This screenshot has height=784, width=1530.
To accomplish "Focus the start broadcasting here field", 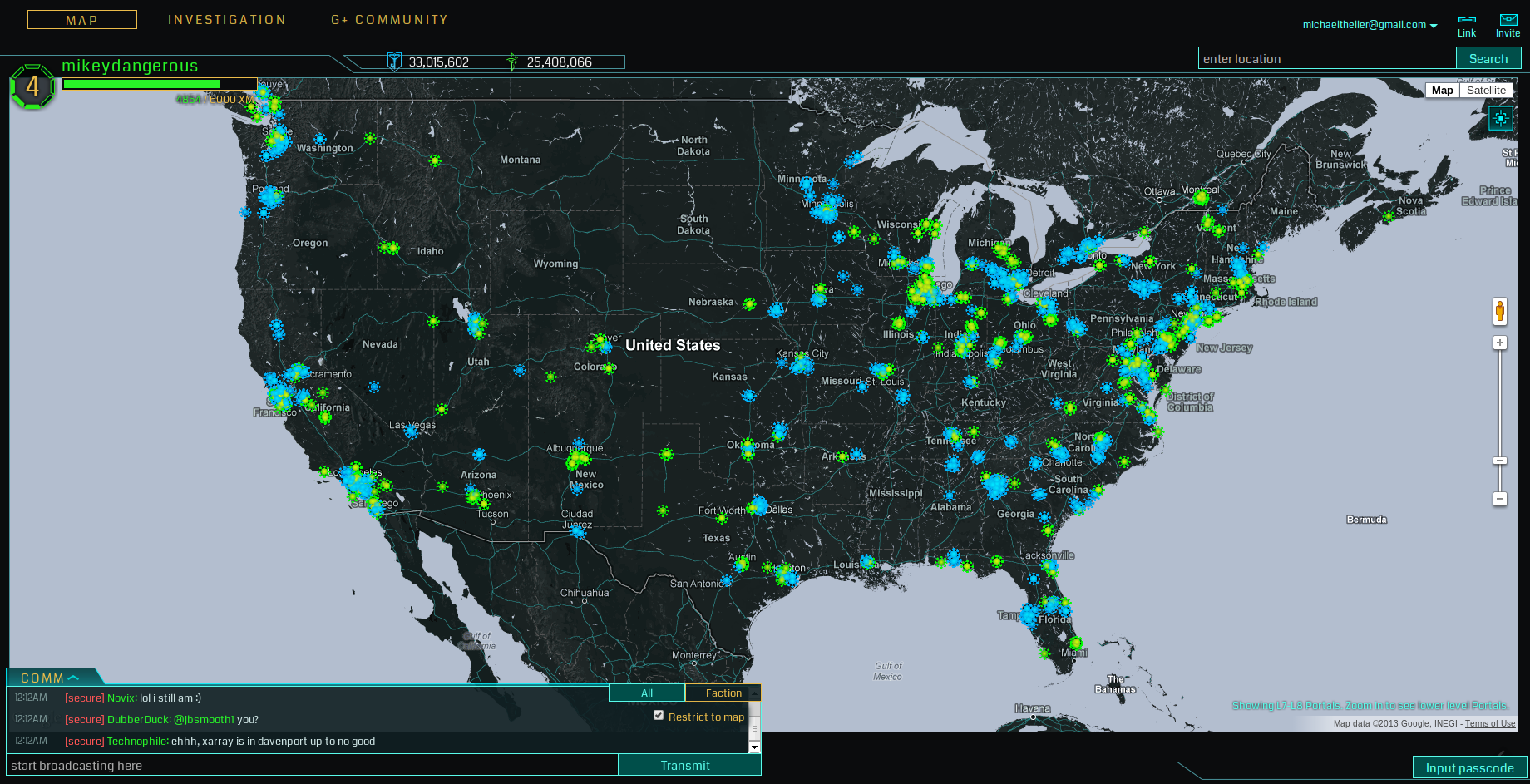I will pos(313,765).
